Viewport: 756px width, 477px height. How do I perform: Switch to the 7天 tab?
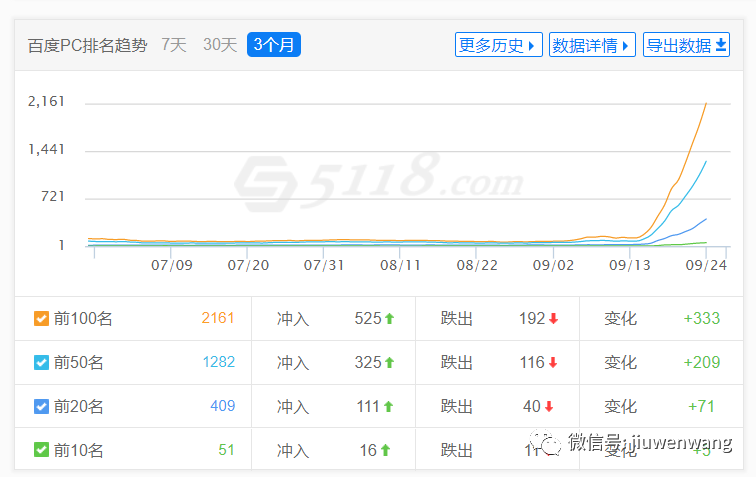click(x=174, y=45)
